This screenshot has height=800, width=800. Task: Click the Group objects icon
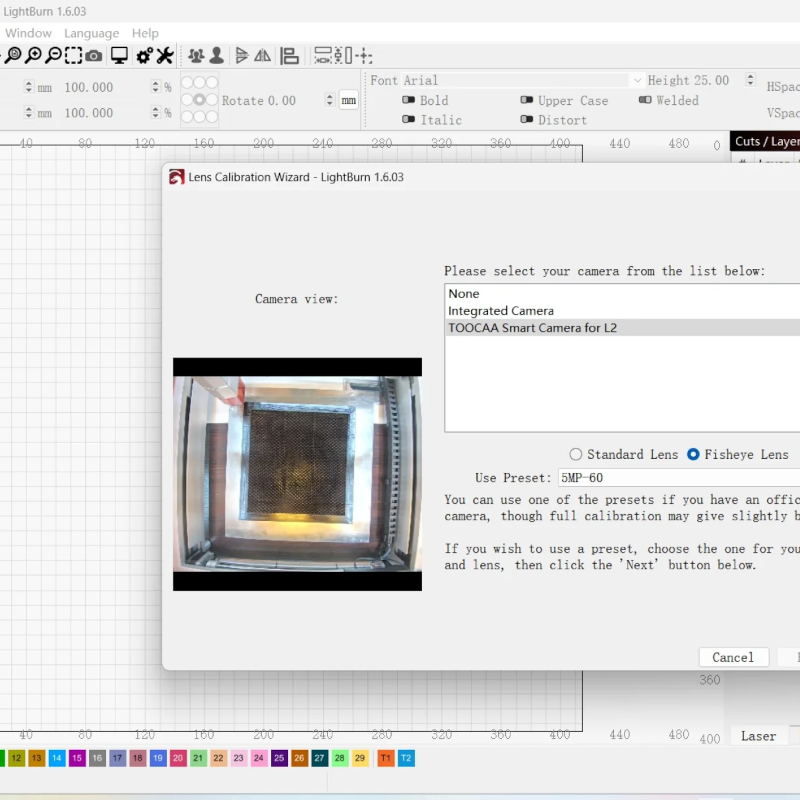[196, 55]
